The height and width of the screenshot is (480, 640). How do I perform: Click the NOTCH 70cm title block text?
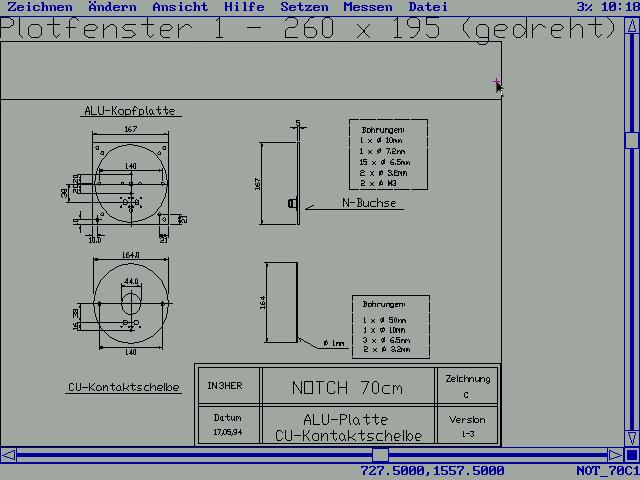pyautogui.click(x=347, y=387)
